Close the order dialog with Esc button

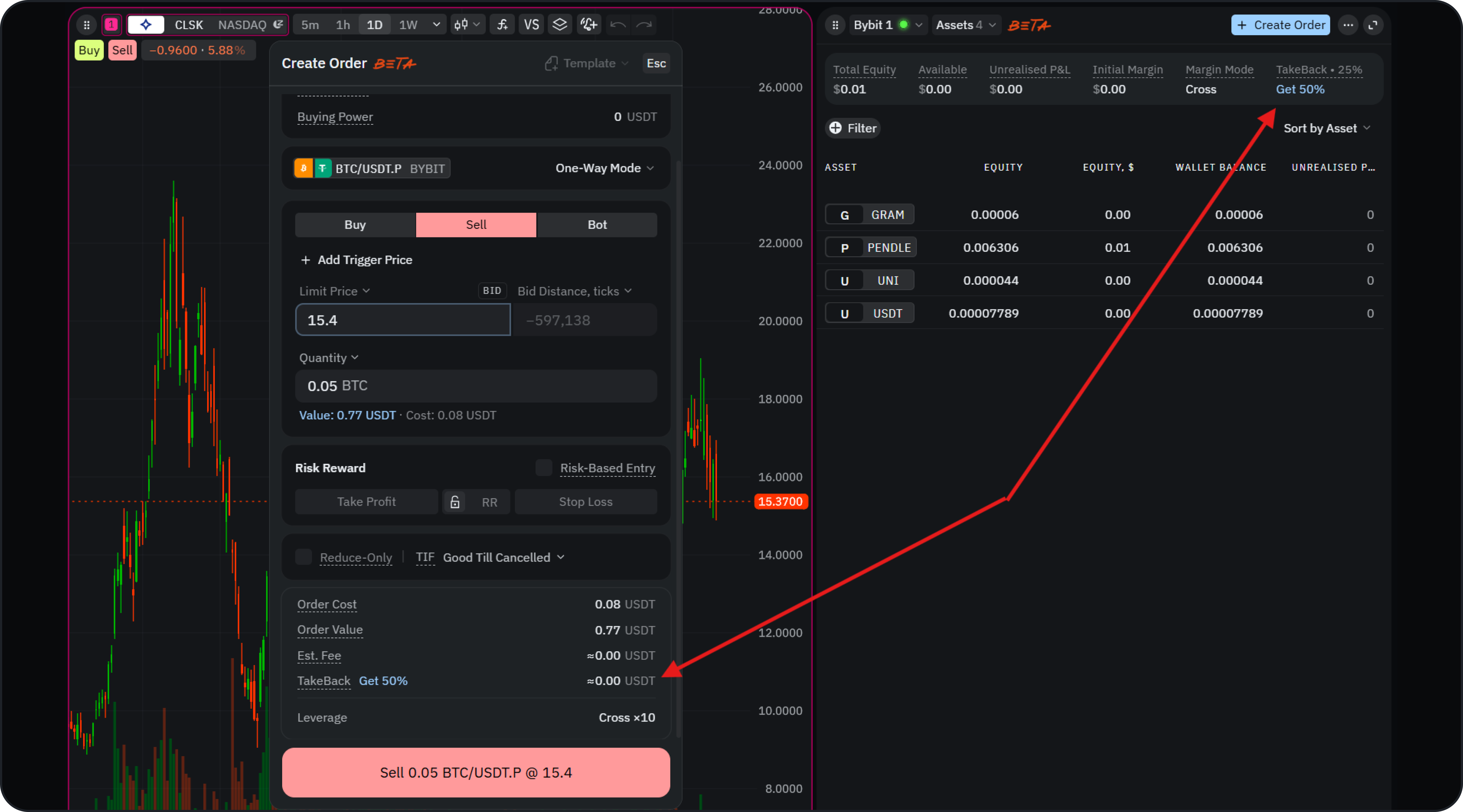pos(656,63)
